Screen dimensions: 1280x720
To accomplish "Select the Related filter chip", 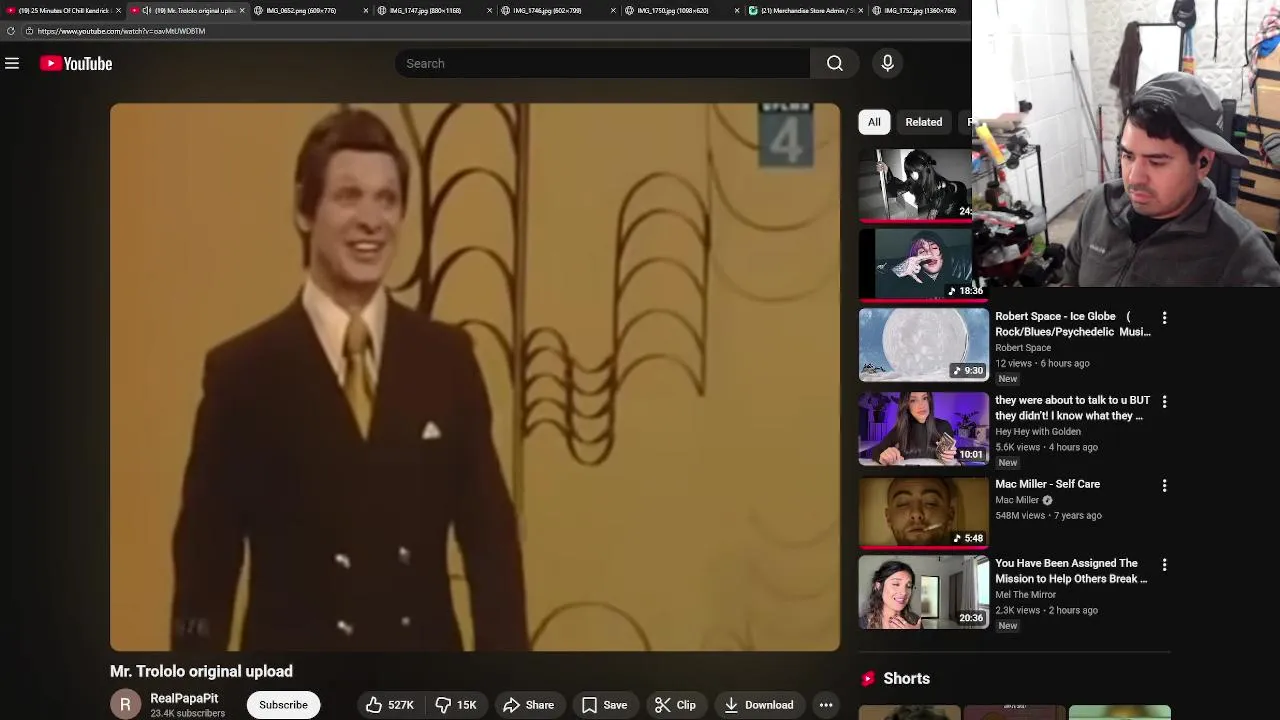I will (923, 122).
